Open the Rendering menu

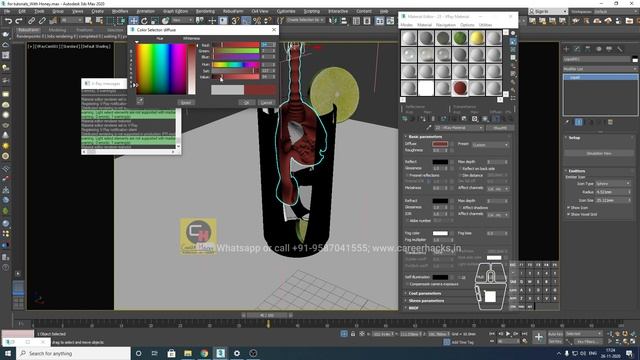click(x=205, y=11)
